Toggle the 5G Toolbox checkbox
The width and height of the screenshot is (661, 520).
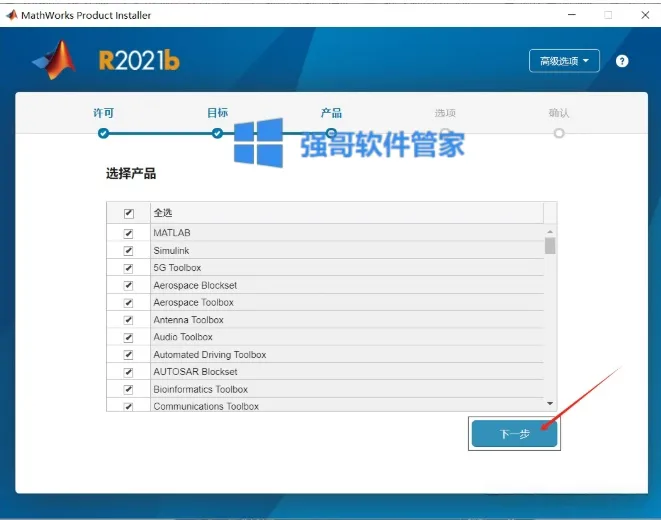click(129, 268)
